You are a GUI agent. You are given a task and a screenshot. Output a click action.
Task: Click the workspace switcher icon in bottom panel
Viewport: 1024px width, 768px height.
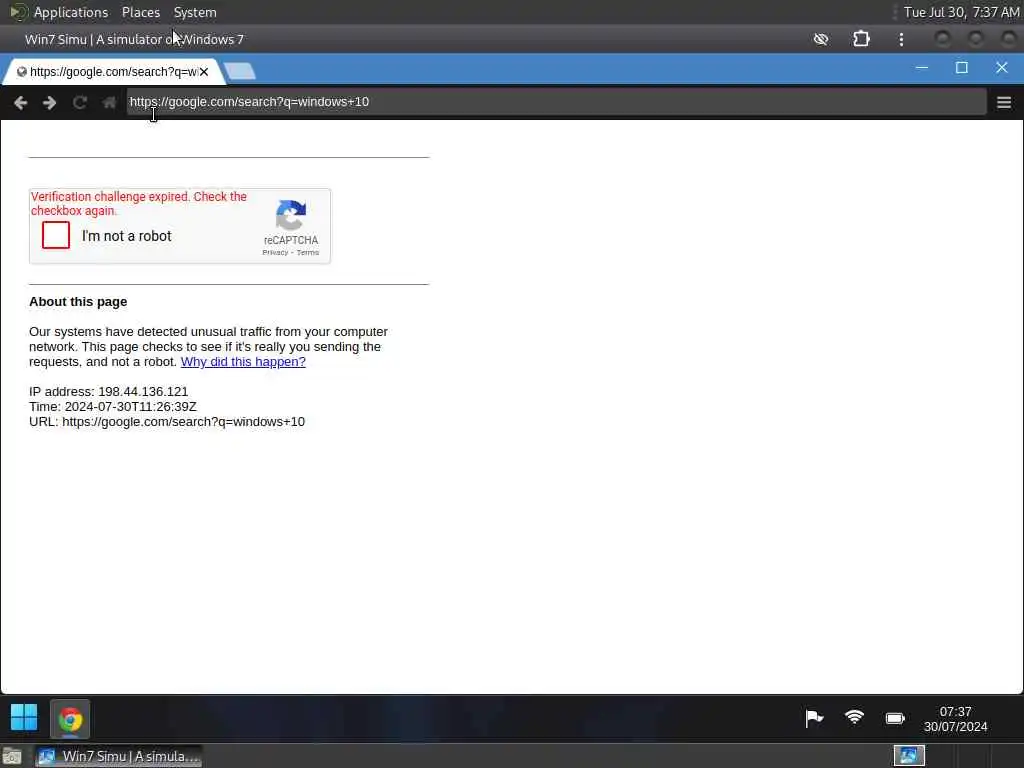909,756
